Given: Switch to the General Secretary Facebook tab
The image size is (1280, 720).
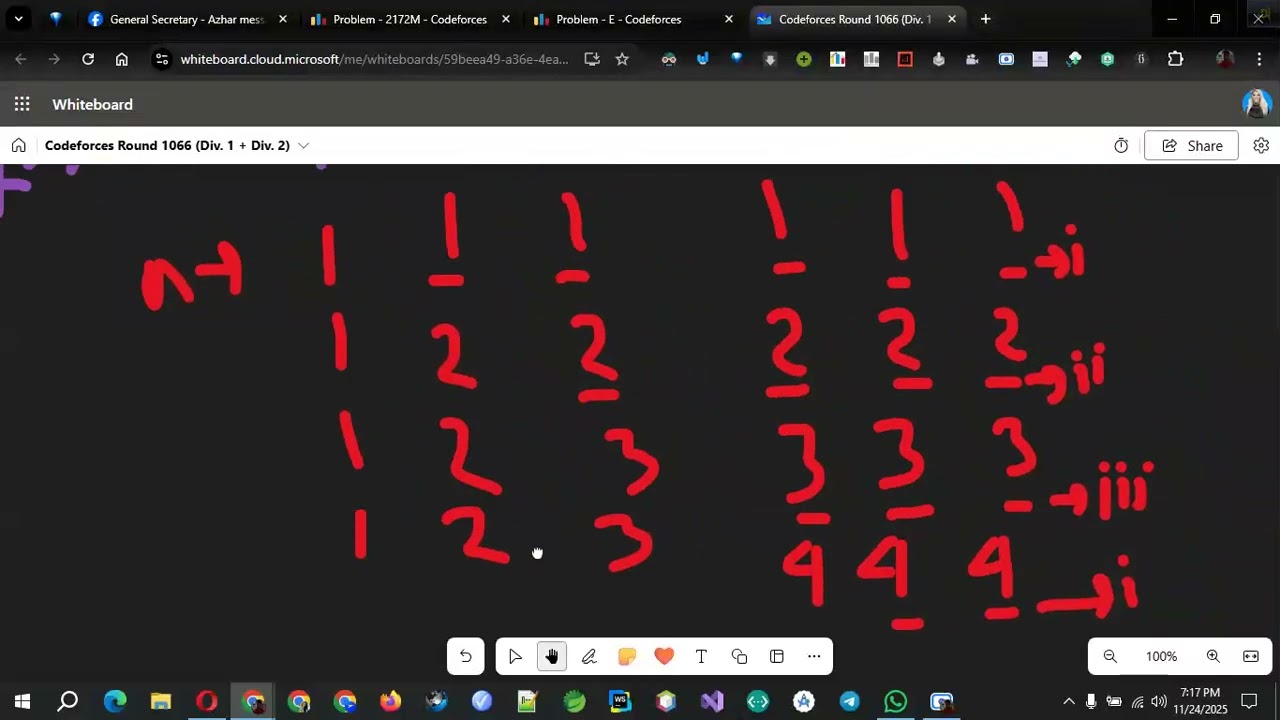Looking at the screenshot, I should (x=186, y=19).
